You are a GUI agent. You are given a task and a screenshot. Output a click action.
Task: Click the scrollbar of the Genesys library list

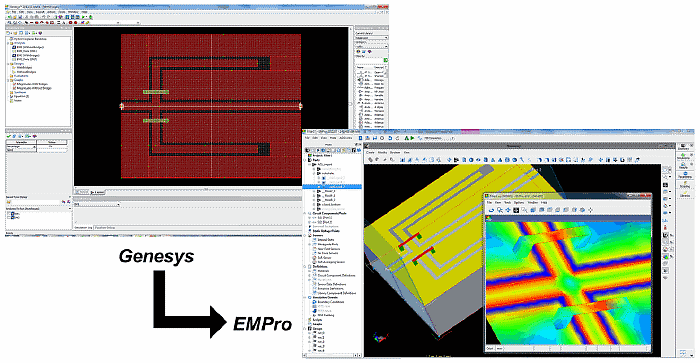[387, 96]
